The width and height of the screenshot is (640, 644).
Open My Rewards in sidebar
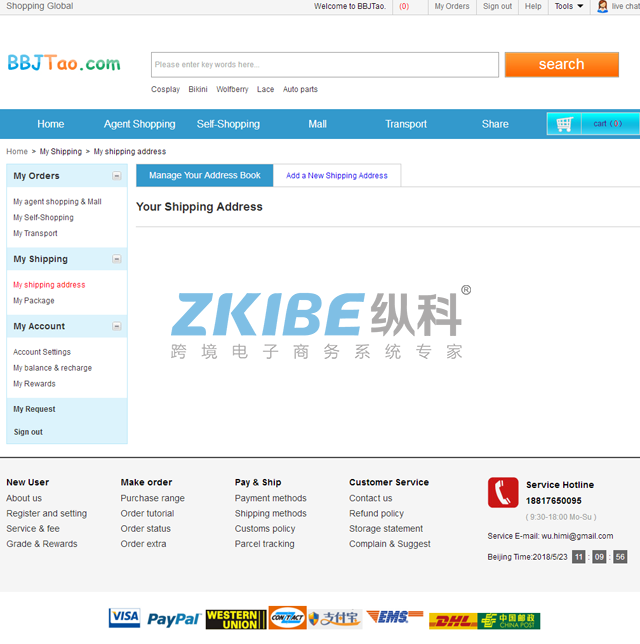(x=34, y=384)
